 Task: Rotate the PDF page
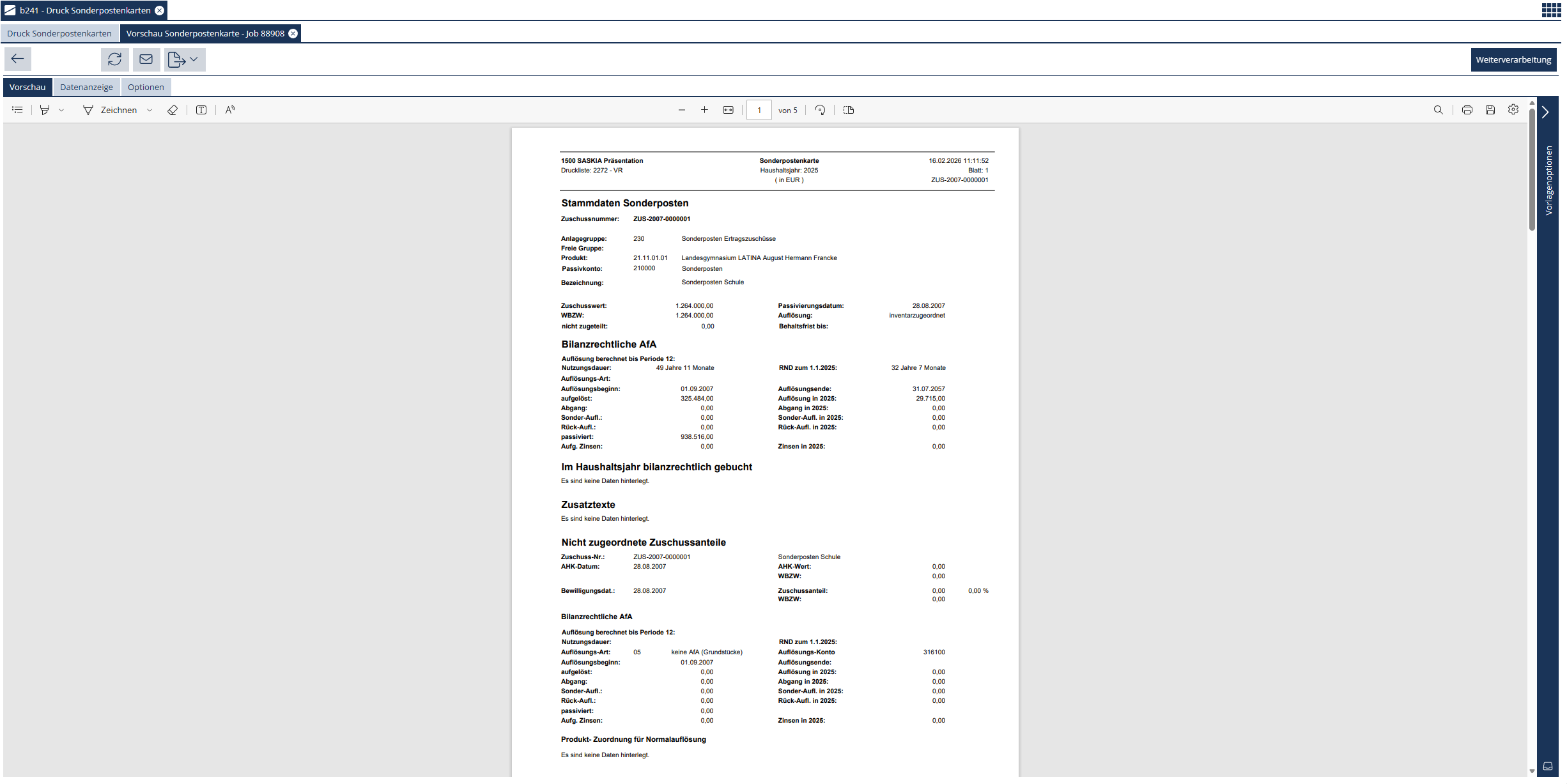[821, 110]
